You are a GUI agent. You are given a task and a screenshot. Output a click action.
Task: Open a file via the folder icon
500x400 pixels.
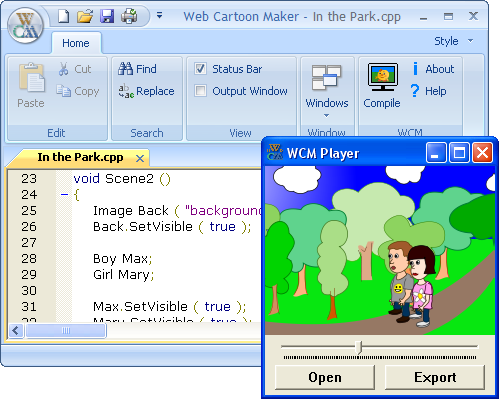[85, 16]
